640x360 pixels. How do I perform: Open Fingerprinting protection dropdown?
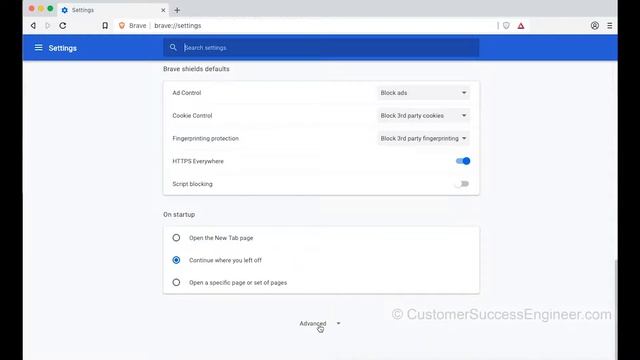pyautogui.click(x=423, y=138)
